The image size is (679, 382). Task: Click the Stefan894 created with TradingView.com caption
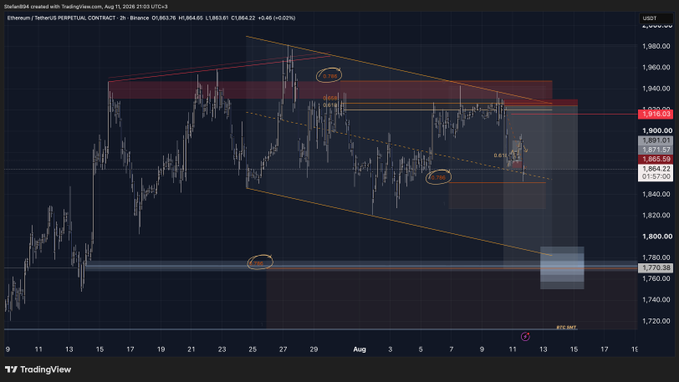86,6
